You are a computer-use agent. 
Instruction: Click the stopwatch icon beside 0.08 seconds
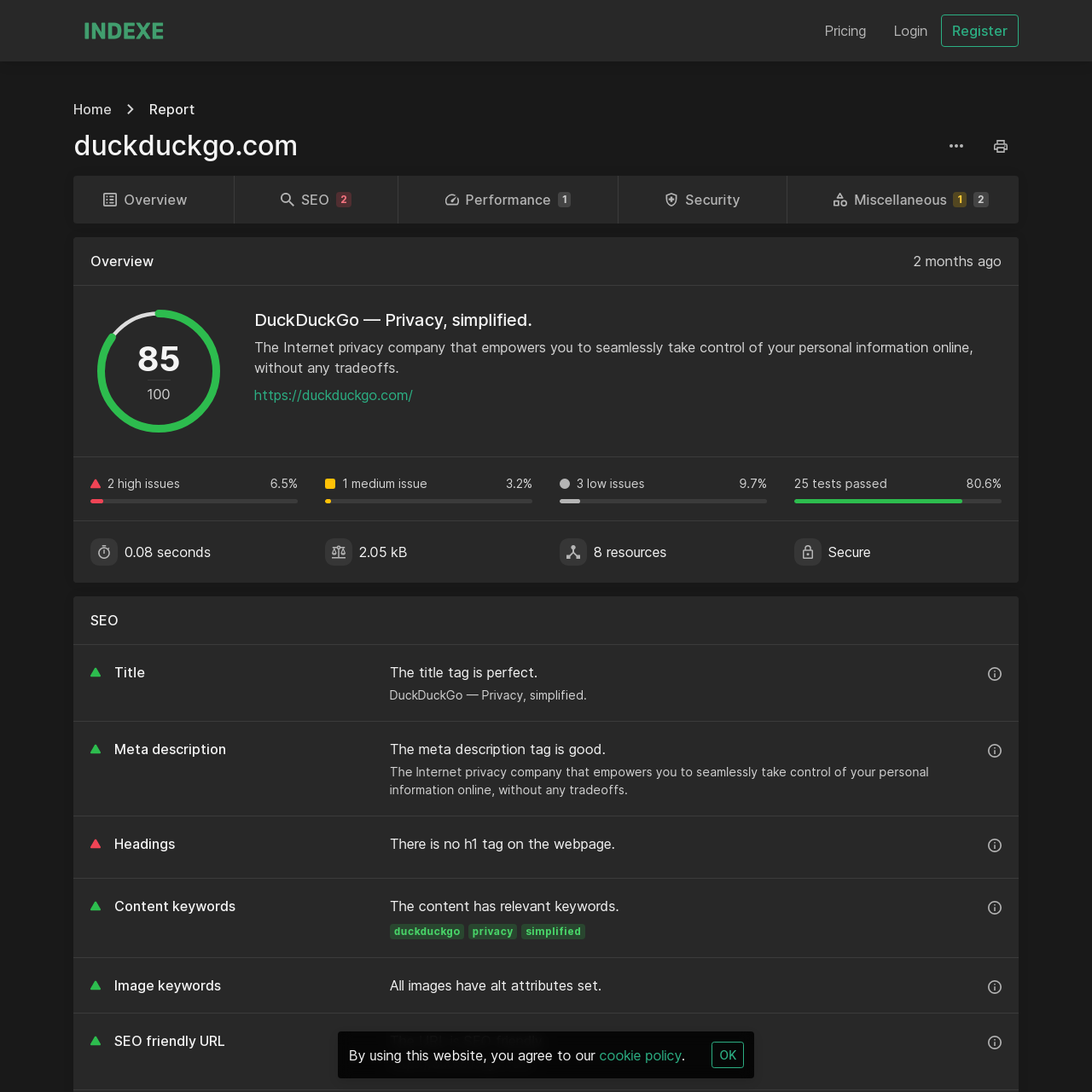(x=104, y=552)
